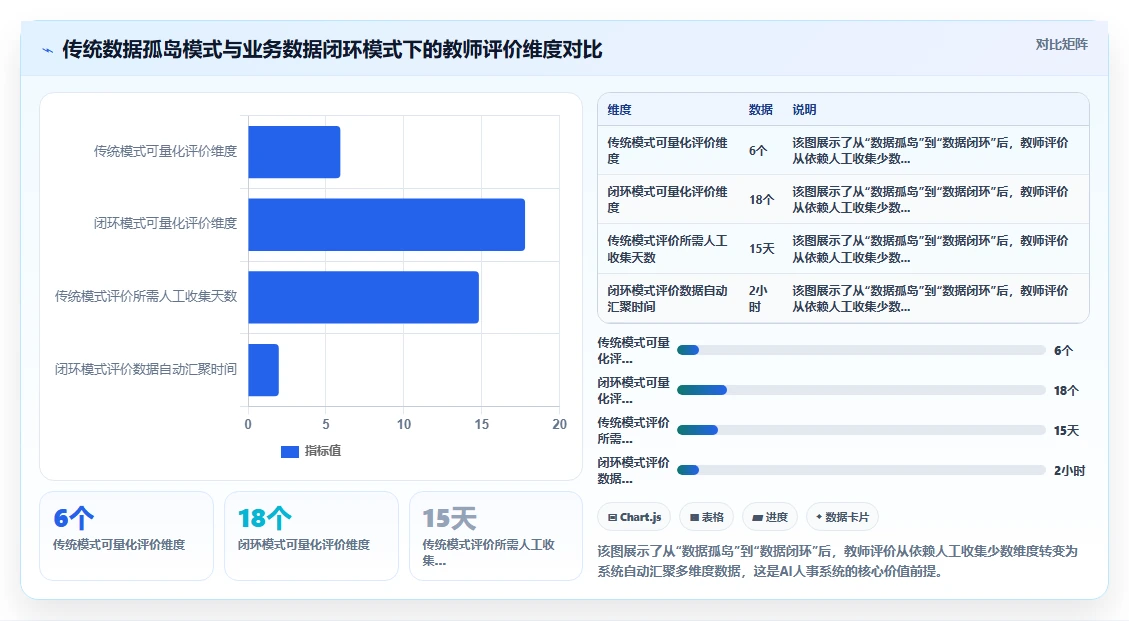1129x621 pixels.
Task: Click the progress bar showing 6个
Action: click(861, 350)
